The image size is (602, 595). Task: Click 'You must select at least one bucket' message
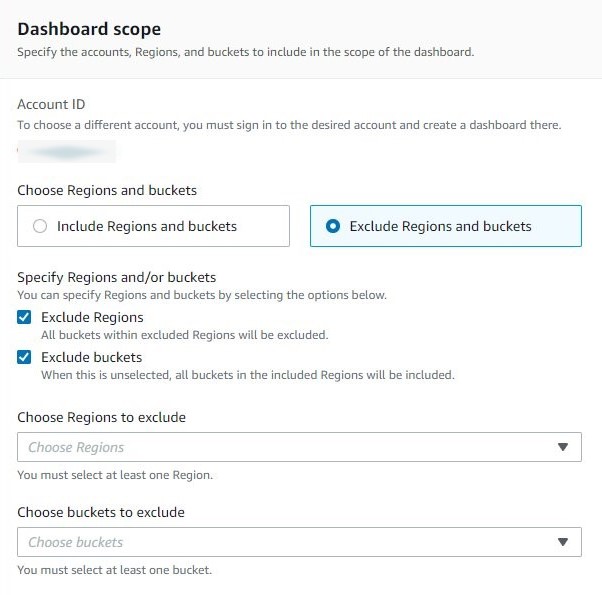coord(114,570)
